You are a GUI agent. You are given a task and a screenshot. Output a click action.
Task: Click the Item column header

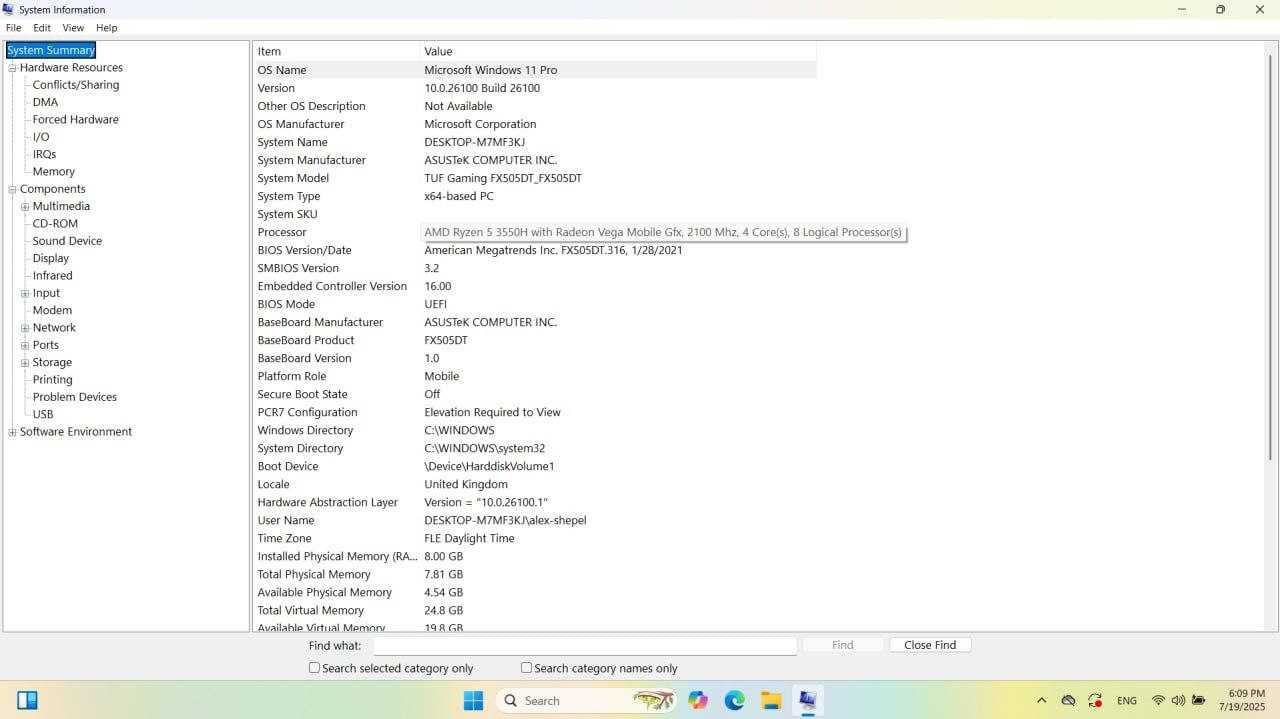coord(337,51)
